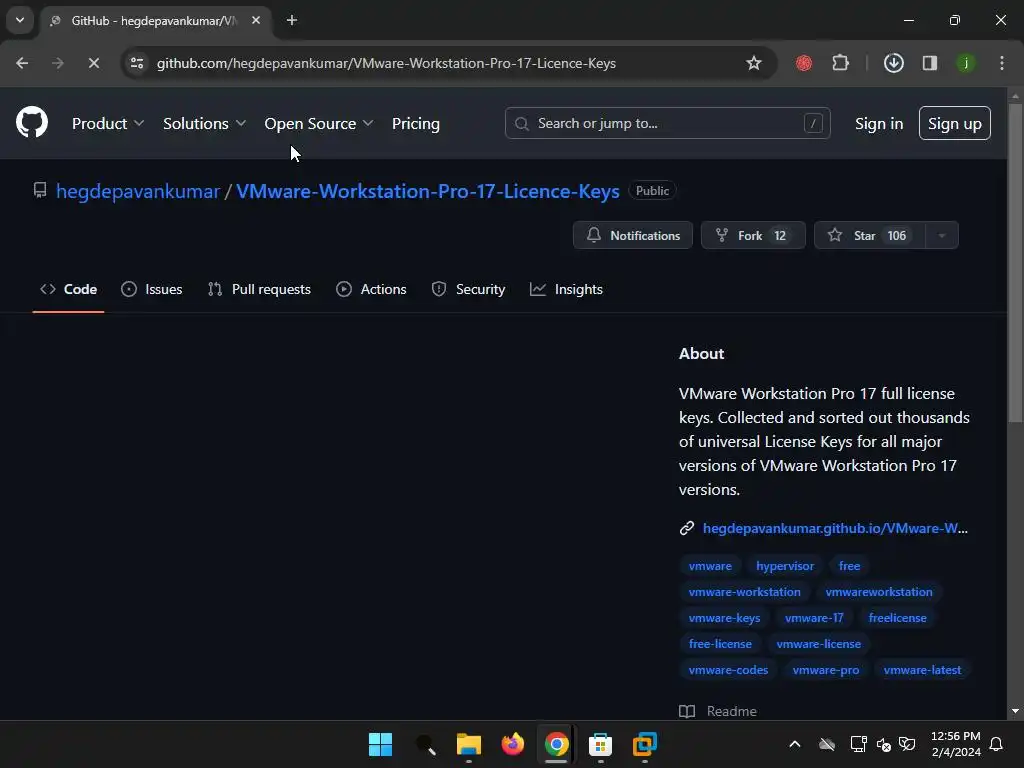Select the vmware topic tag

tap(710, 566)
